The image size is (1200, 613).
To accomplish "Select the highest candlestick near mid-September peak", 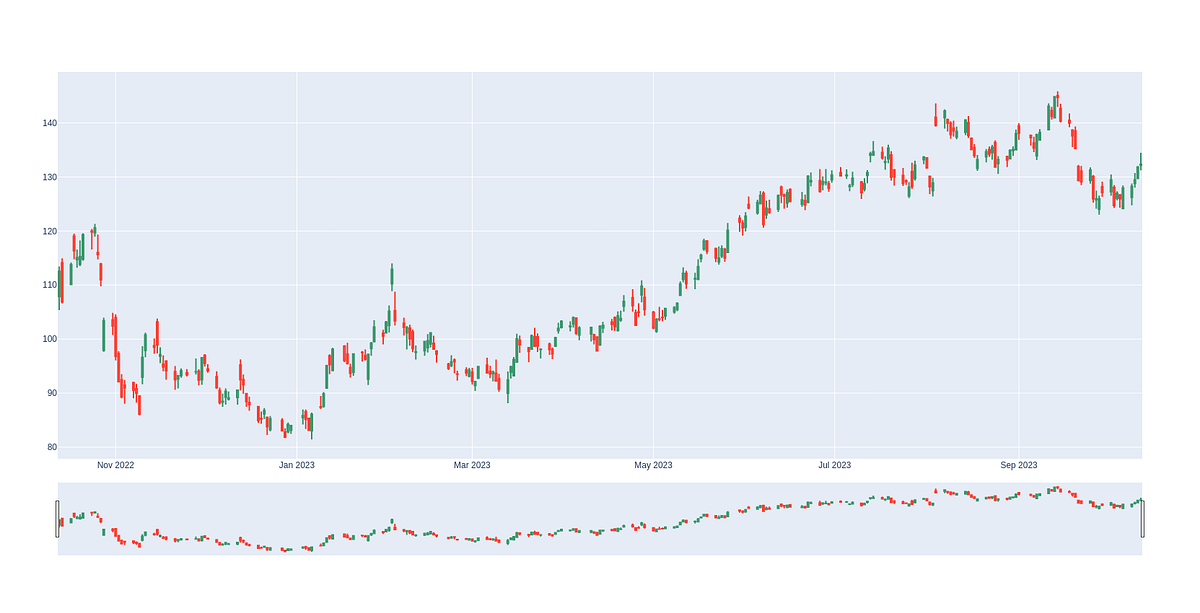I will pos(1056,105).
